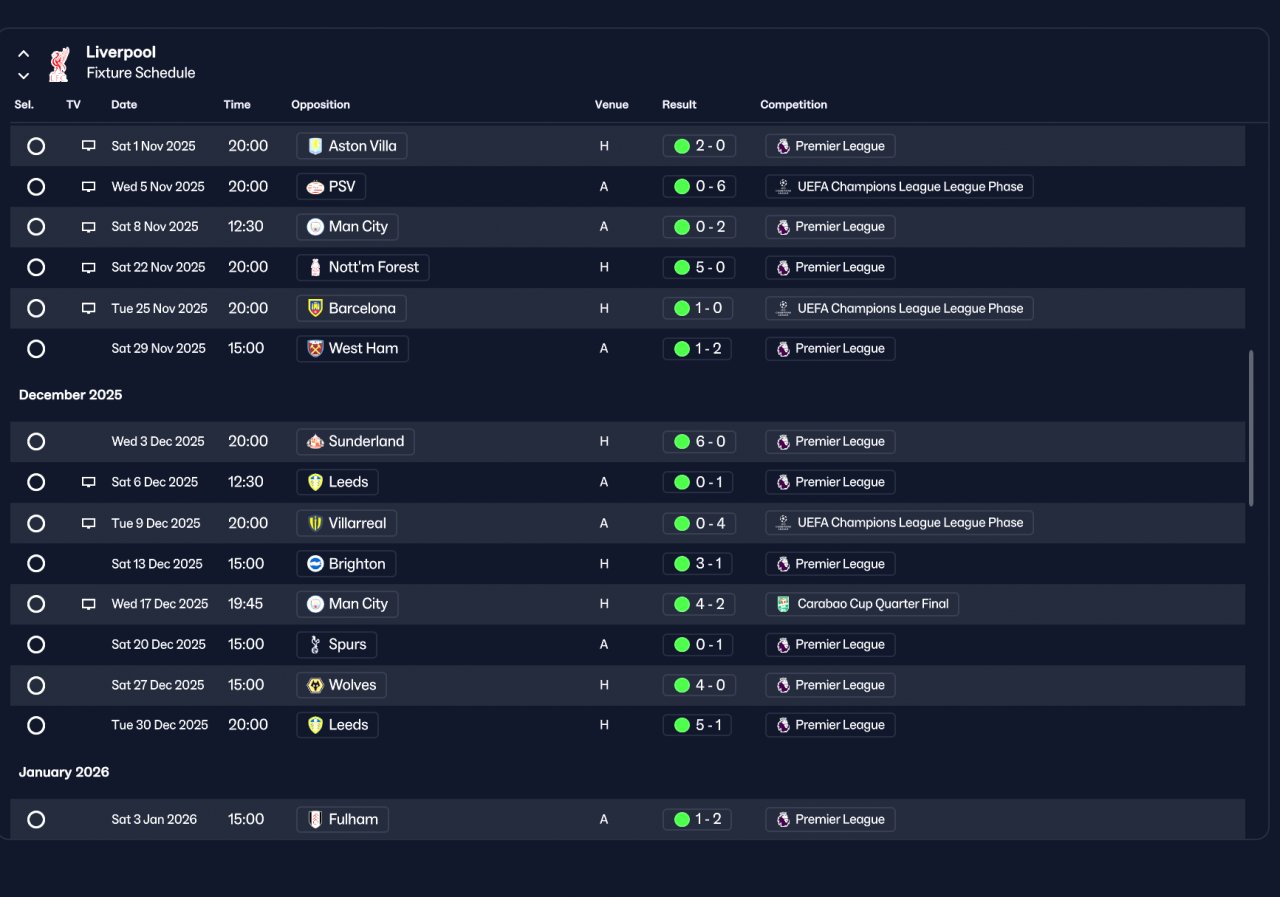The image size is (1280, 897).
Task: Click the Champions League logo on Villarreal row
Action: tap(784, 523)
